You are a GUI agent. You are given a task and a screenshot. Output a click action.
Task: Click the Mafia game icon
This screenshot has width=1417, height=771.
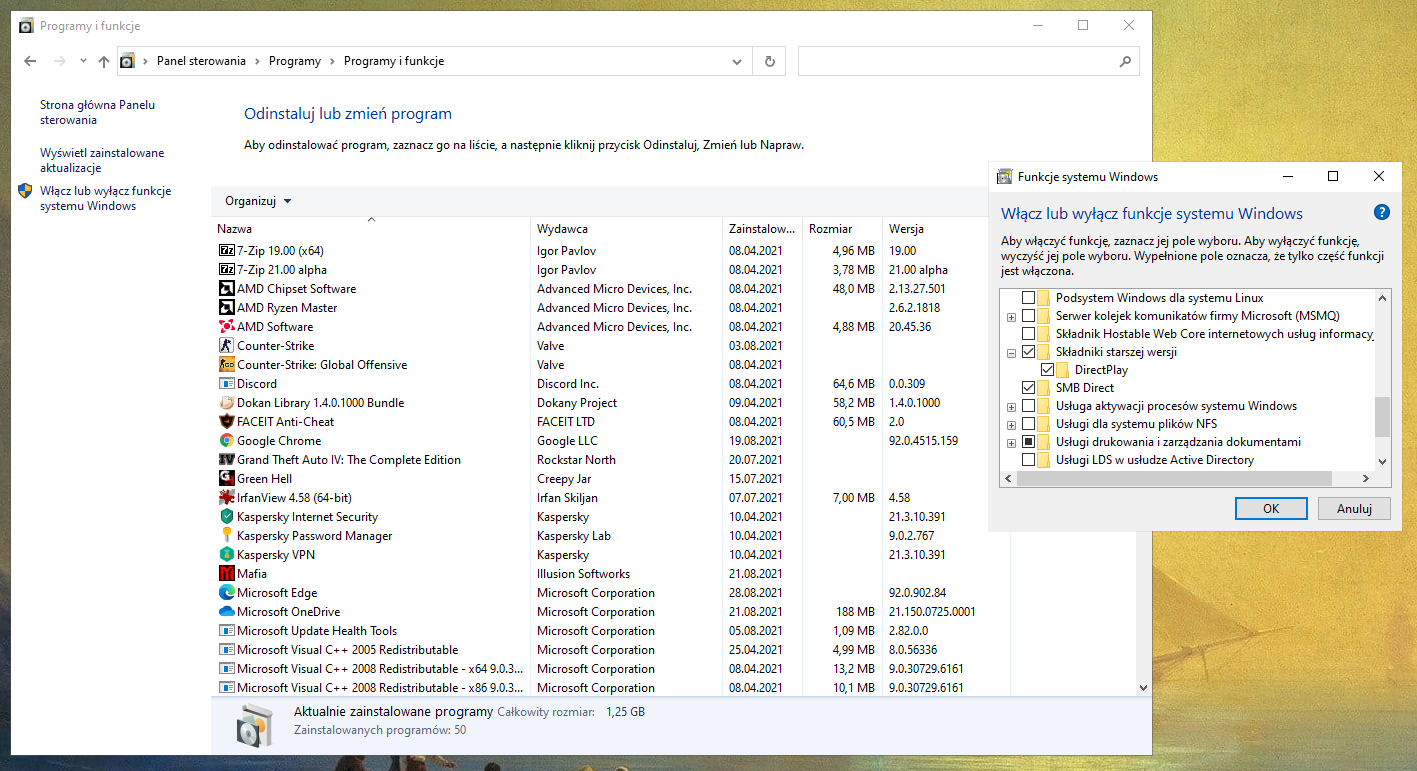coord(226,574)
